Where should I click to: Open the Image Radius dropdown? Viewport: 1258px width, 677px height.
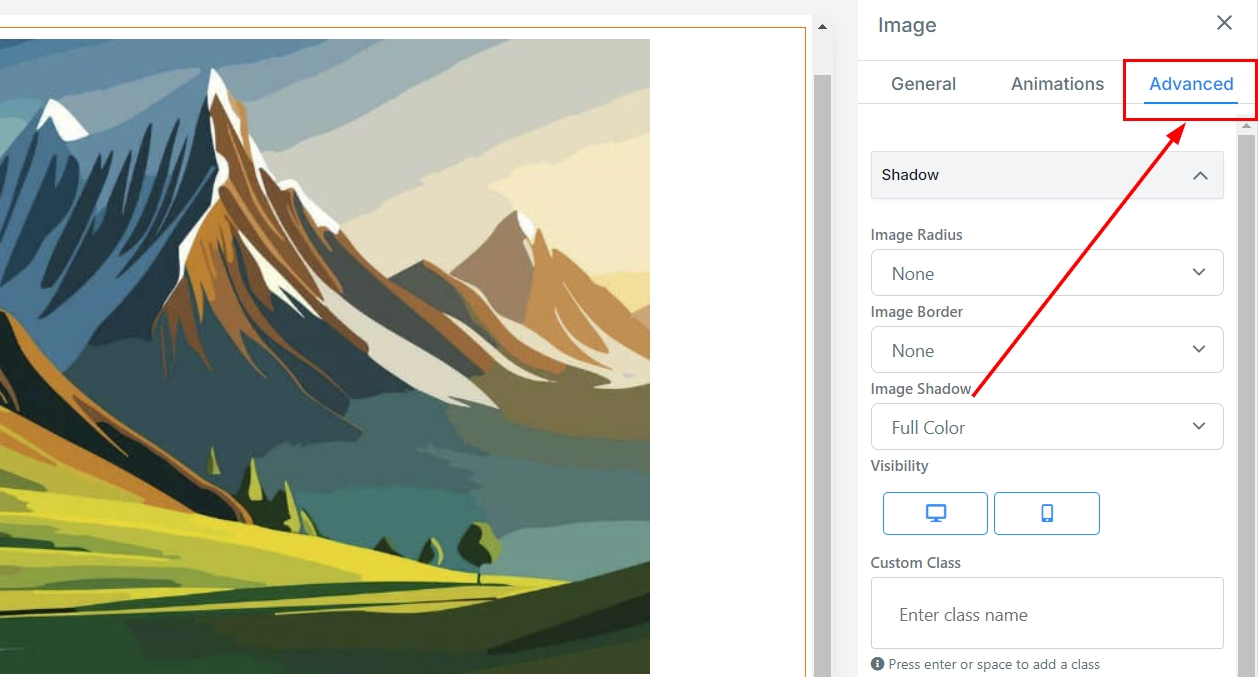(1046, 273)
